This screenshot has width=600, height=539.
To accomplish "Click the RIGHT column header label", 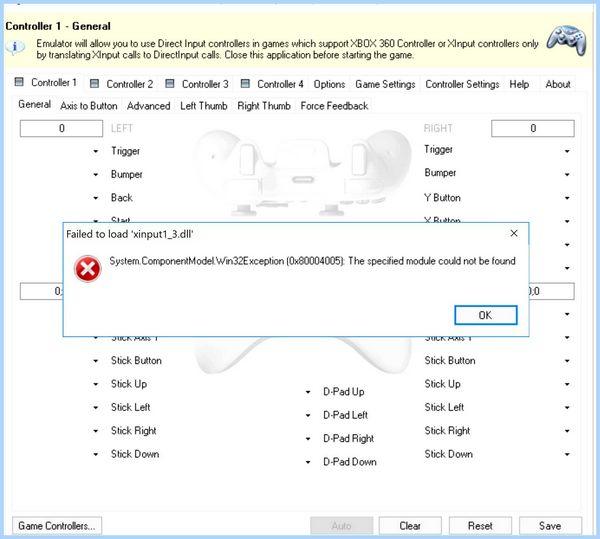I will (438, 128).
